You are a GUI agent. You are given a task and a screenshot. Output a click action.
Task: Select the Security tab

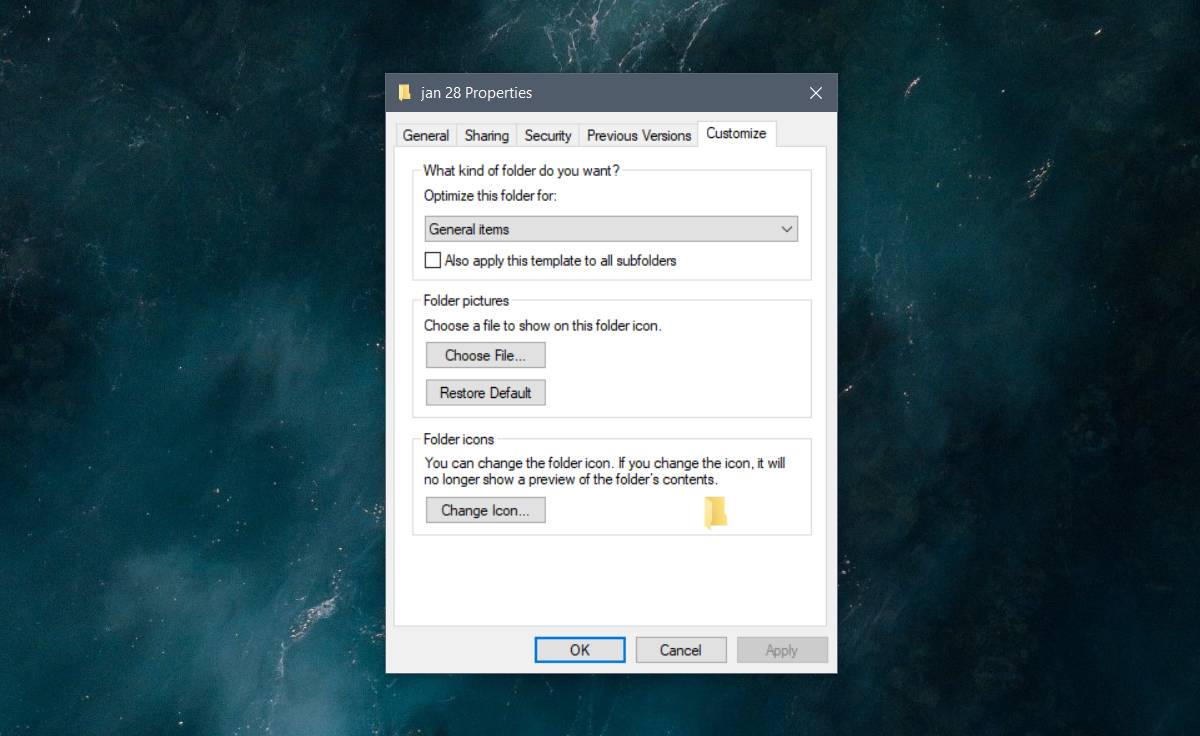click(x=548, y=135)
